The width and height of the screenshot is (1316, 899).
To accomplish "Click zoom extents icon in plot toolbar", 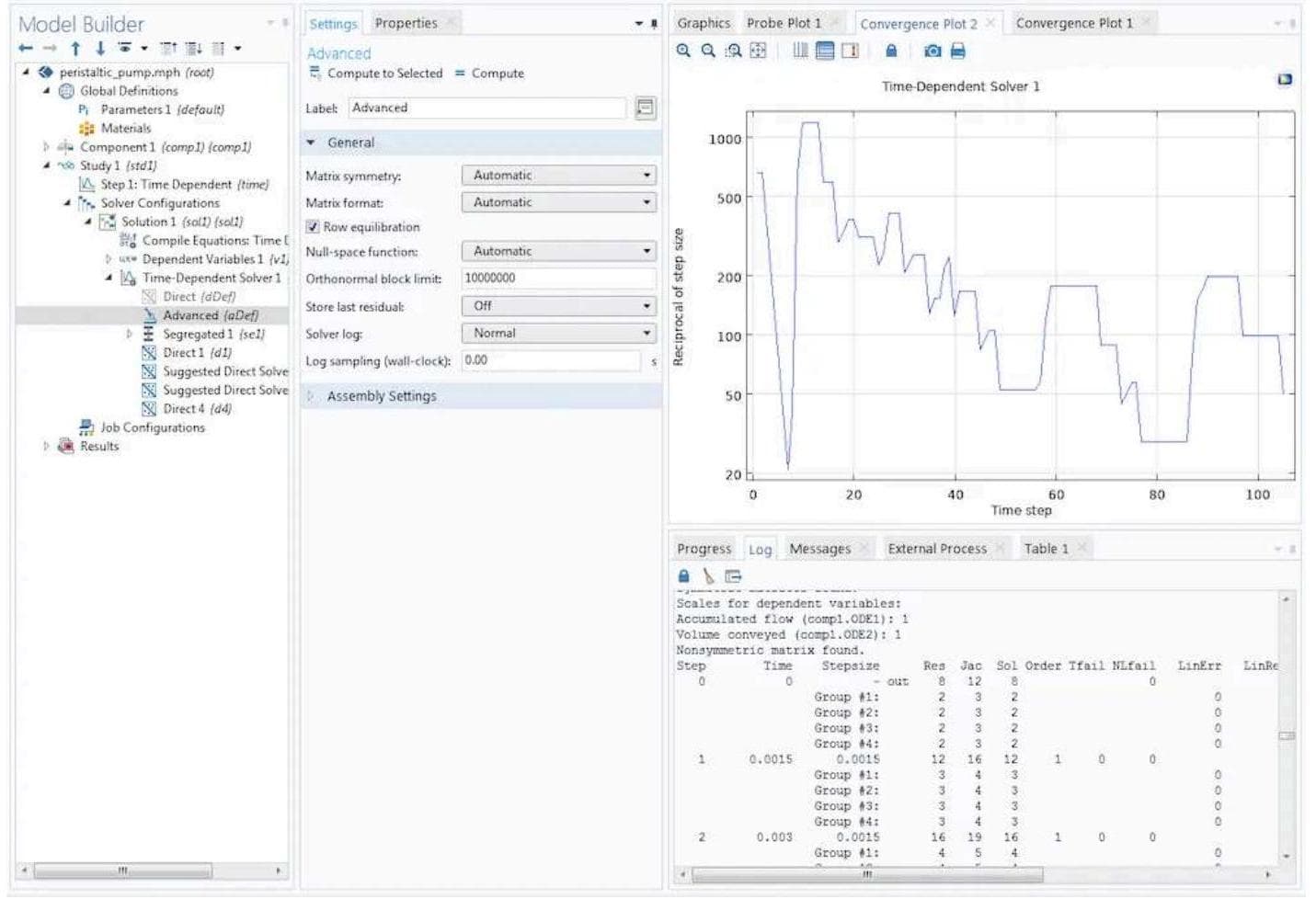I will 758,51.
